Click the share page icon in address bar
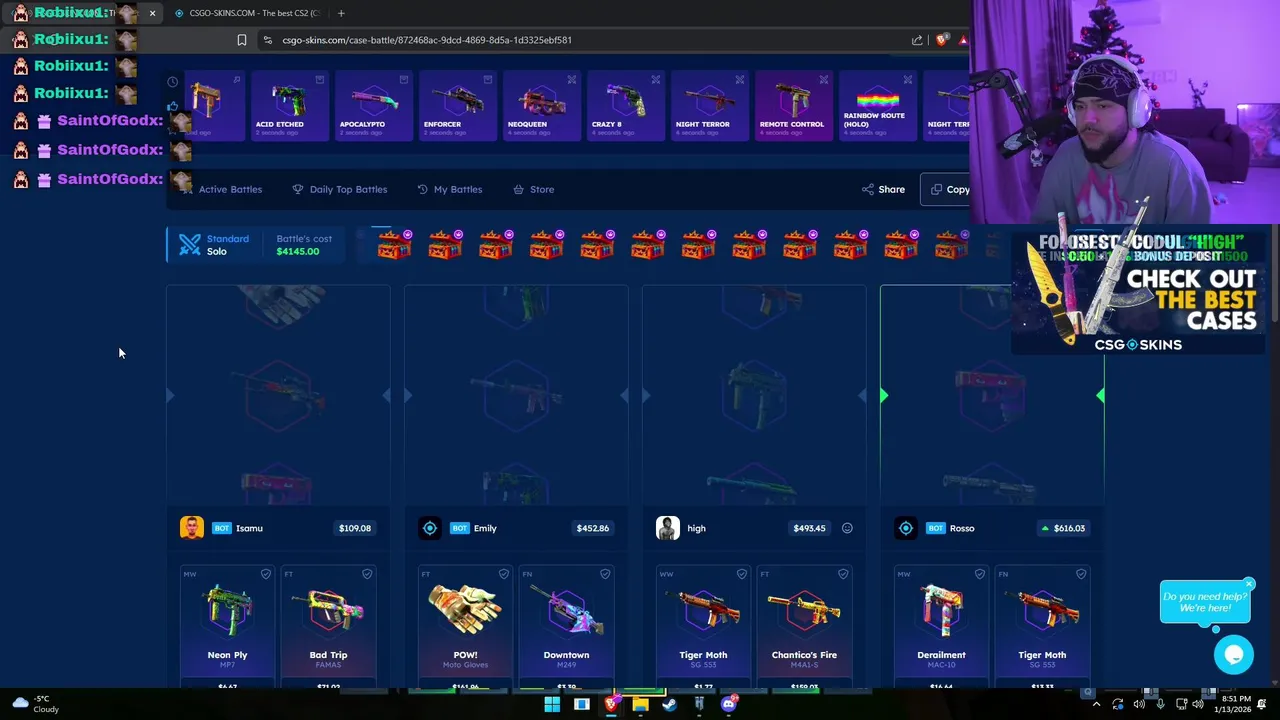Image resolution: width=1280 pixels, height=720 pixels. tap(917, 40)
